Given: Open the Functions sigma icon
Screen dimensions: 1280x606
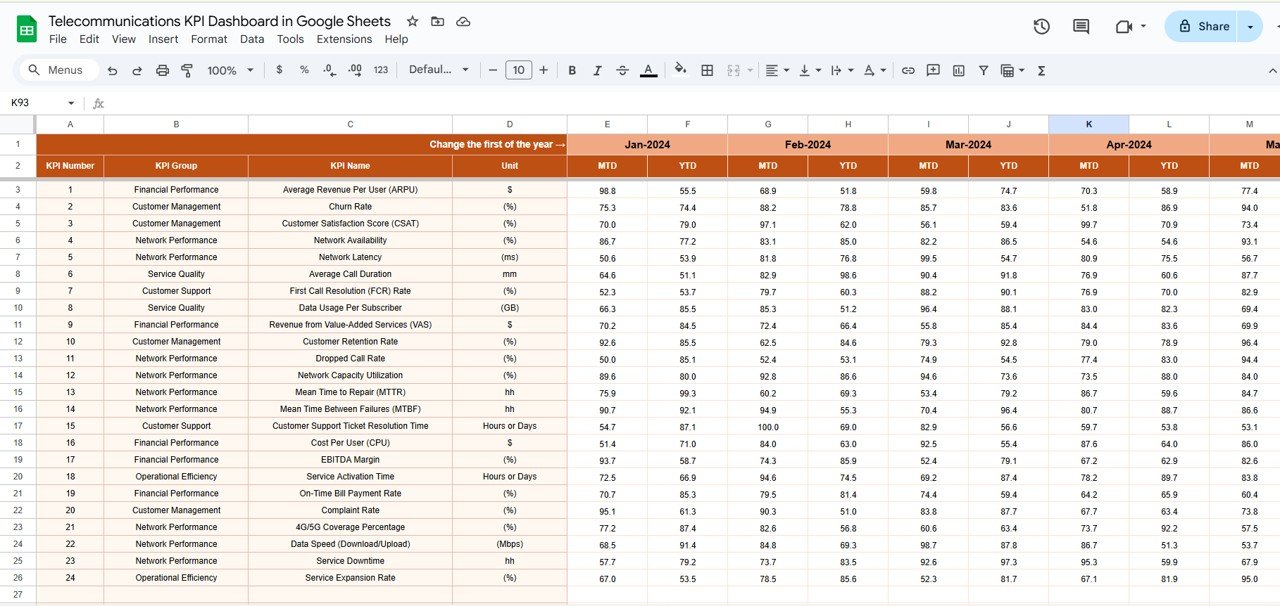Looking at the screenshot, I should pyautogui.click(x=1042, y=70).
